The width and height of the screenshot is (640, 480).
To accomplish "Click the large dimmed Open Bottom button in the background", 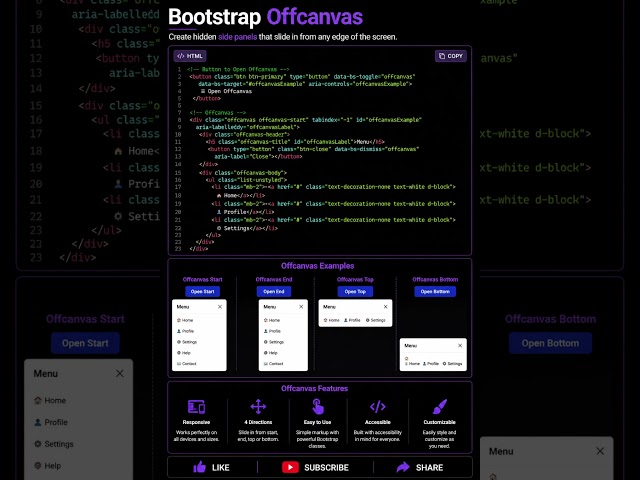I will [x=550, y=343].
